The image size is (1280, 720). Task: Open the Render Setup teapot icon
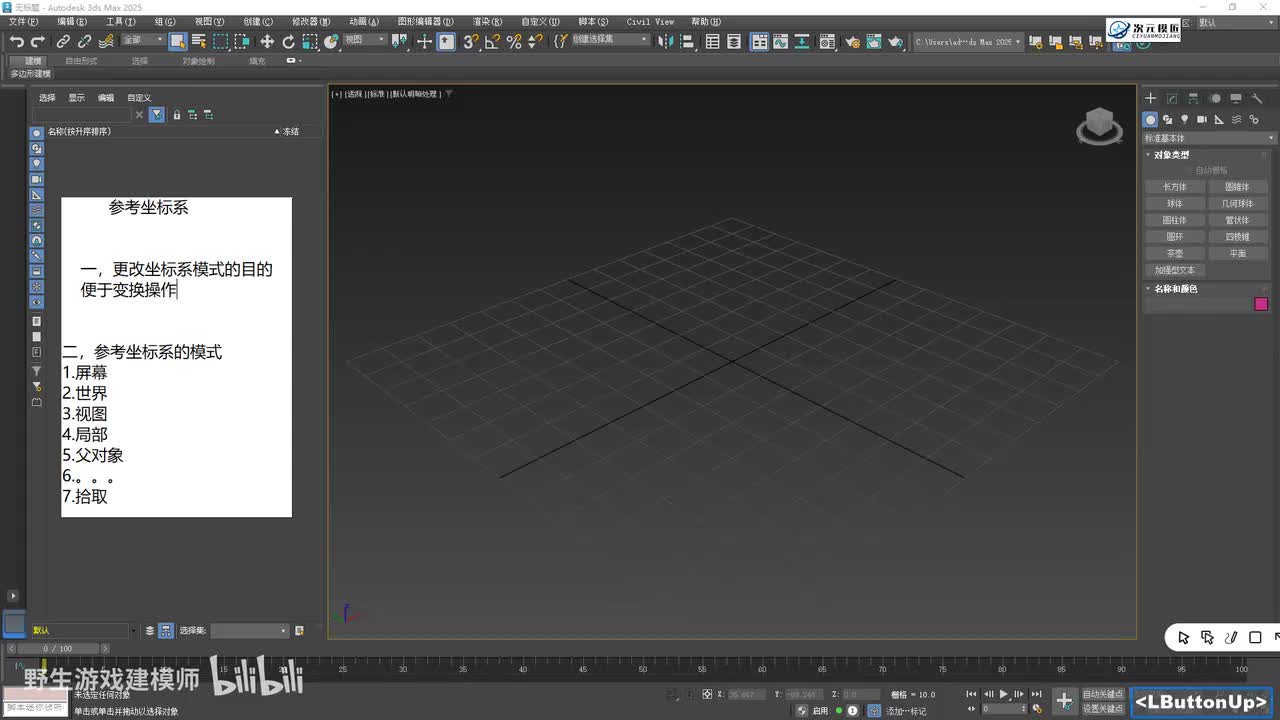852,41
